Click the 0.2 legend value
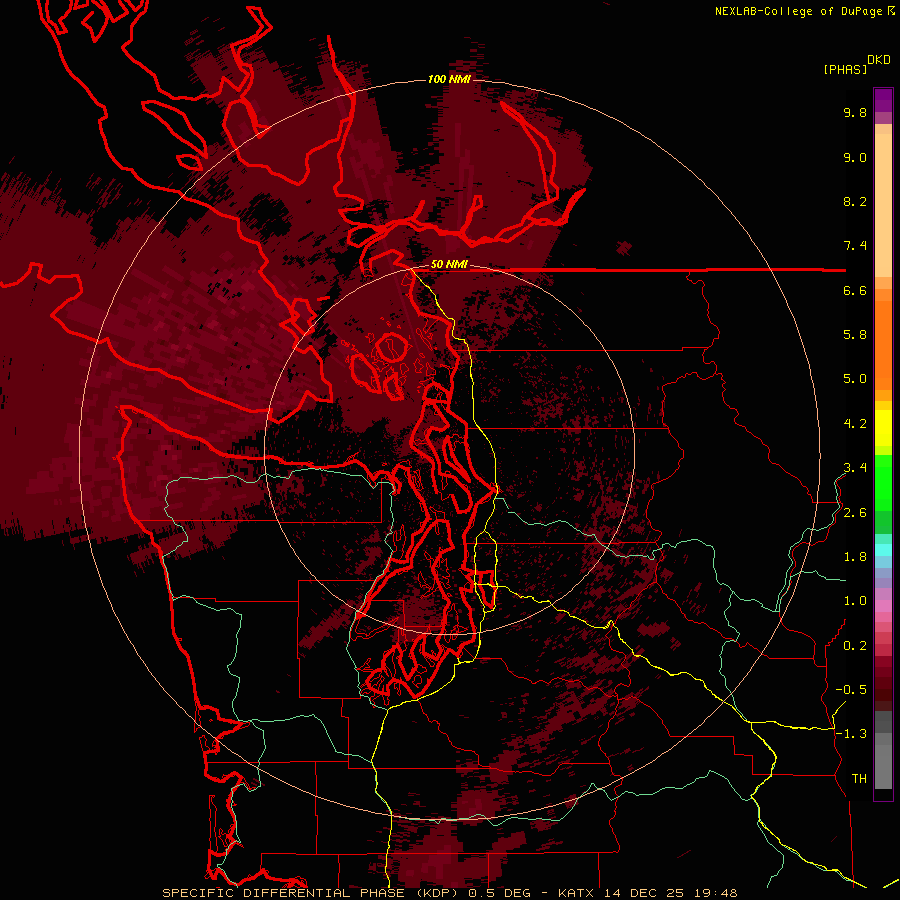 pos(855,646)
